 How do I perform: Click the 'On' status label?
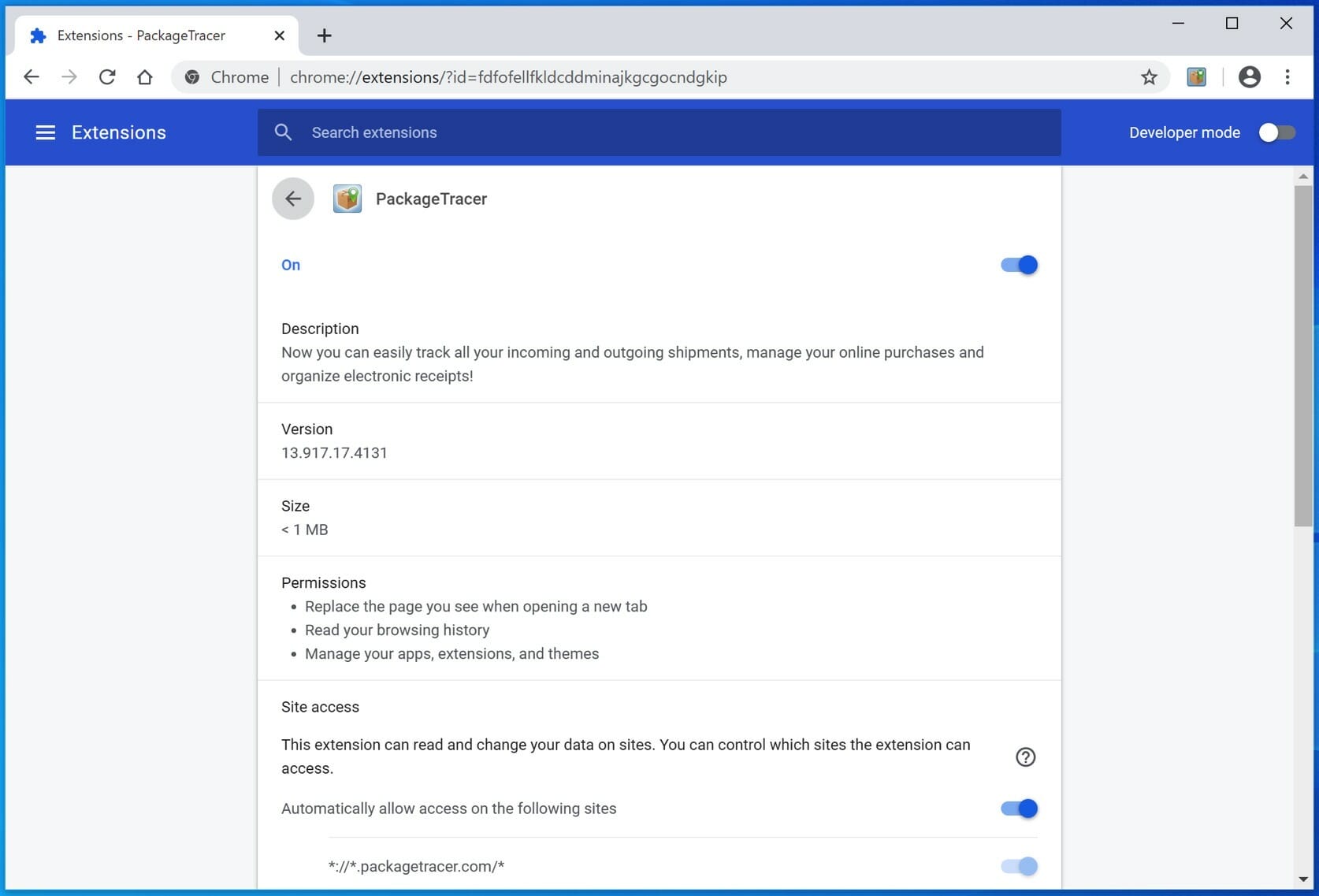(291, 266)
